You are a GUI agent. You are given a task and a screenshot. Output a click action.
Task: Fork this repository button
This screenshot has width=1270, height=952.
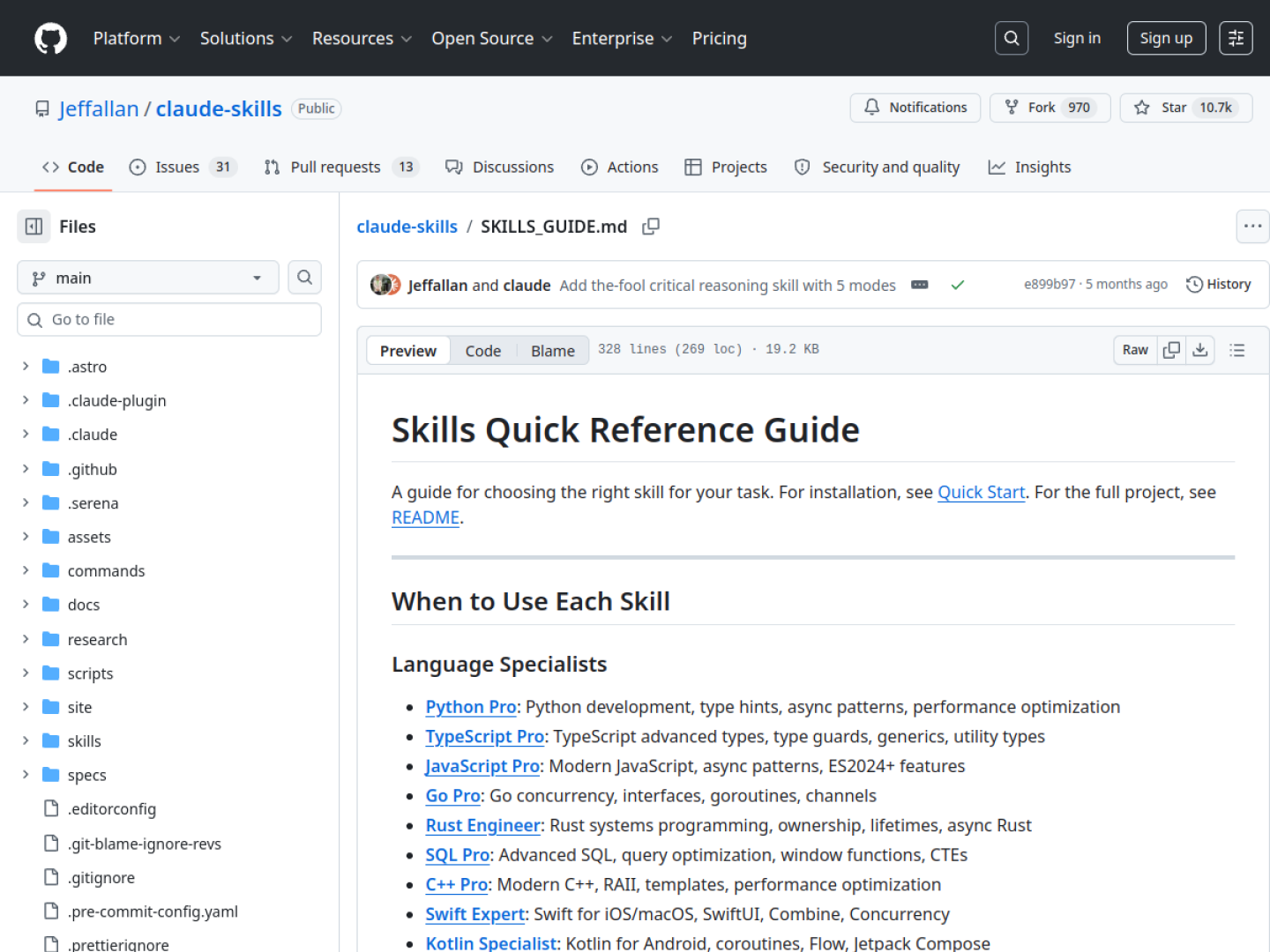point(1050,108)
